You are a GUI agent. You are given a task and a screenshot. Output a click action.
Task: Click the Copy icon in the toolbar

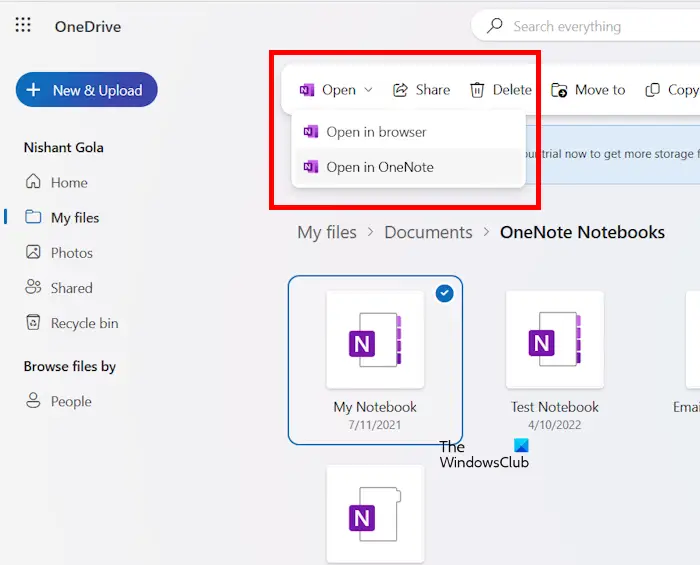tap(652, 90)
